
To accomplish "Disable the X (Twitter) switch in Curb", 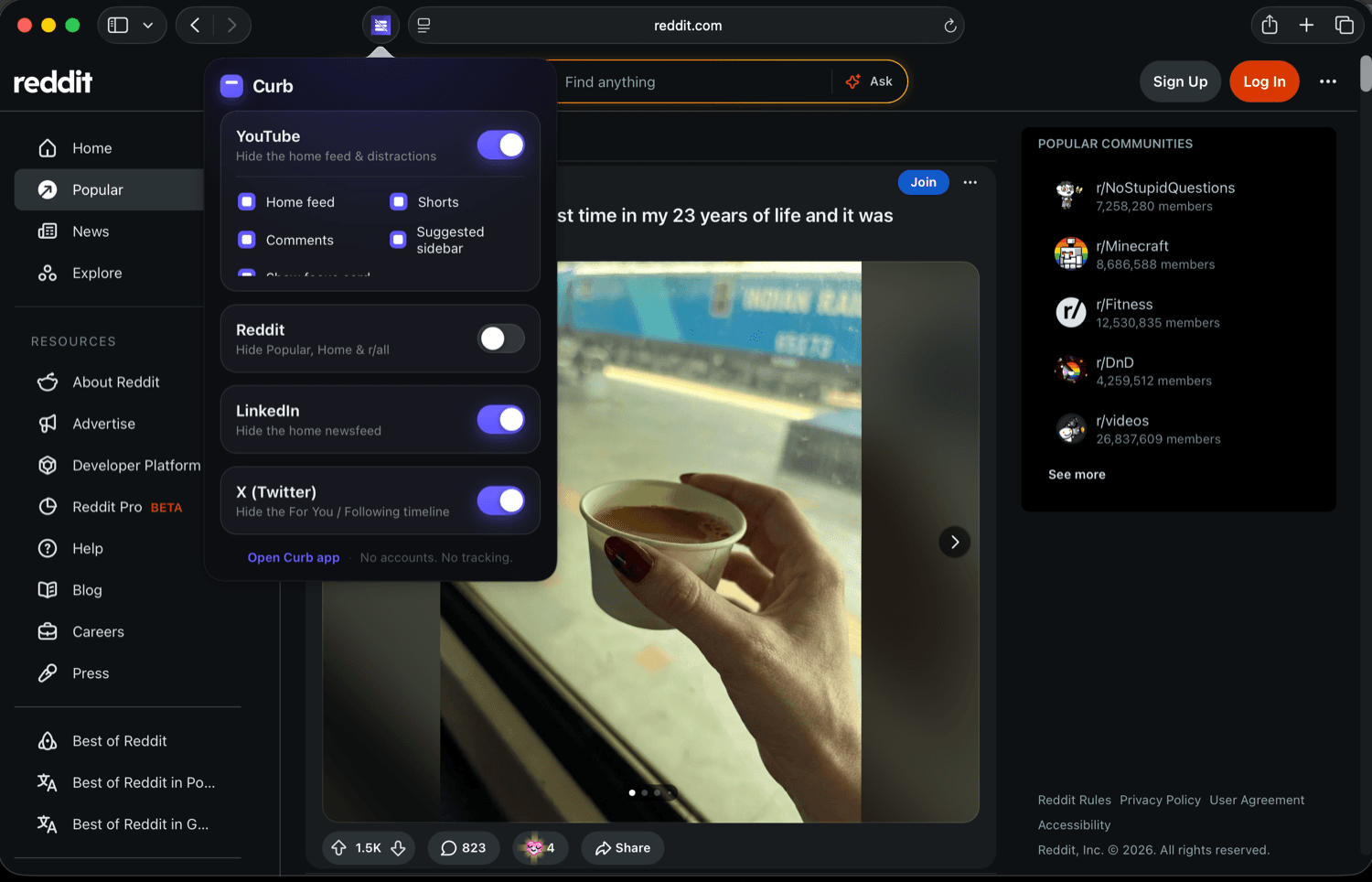I will coord(500,500).
